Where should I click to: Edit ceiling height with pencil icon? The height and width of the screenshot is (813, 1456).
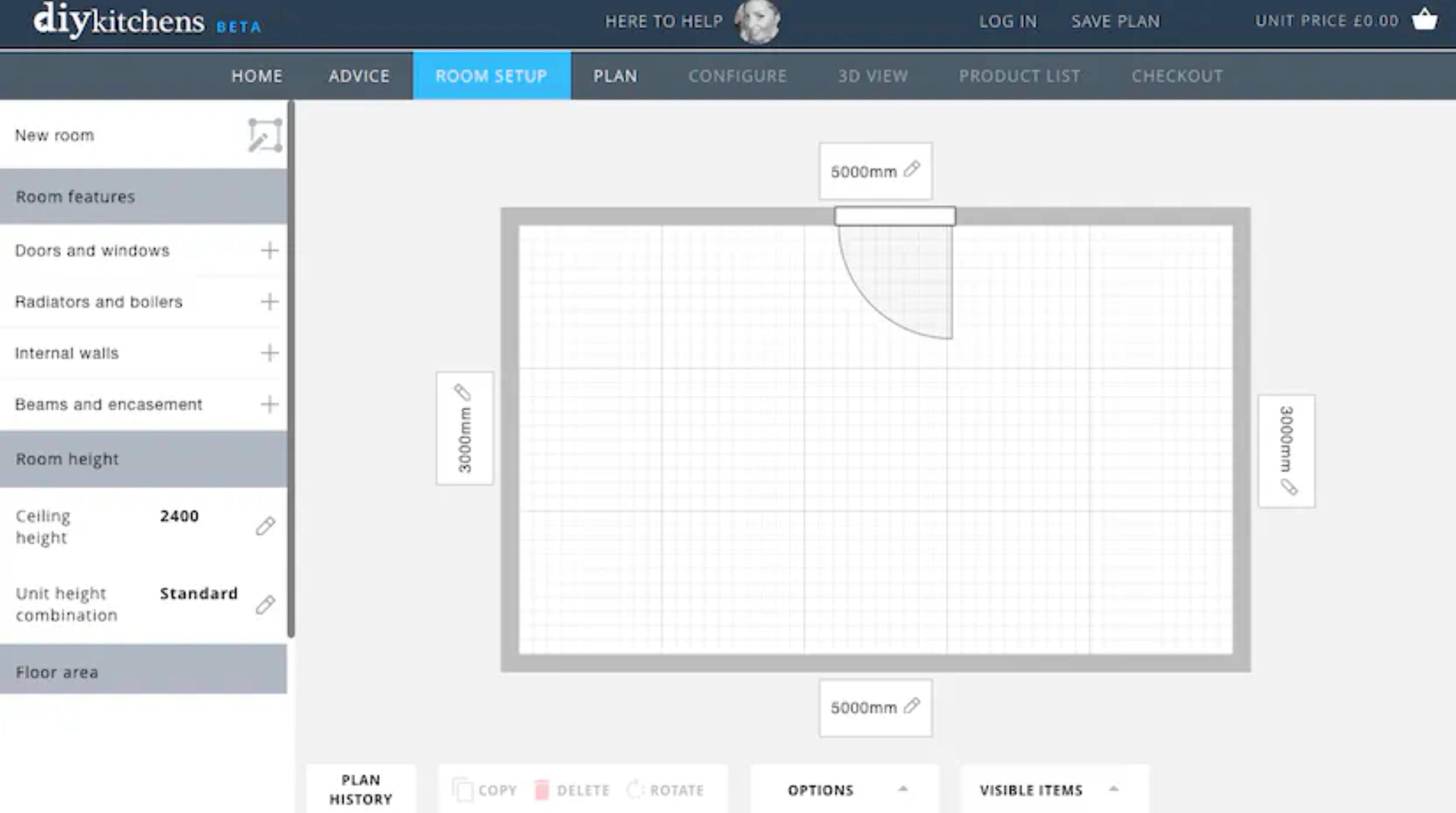point(265,526)
